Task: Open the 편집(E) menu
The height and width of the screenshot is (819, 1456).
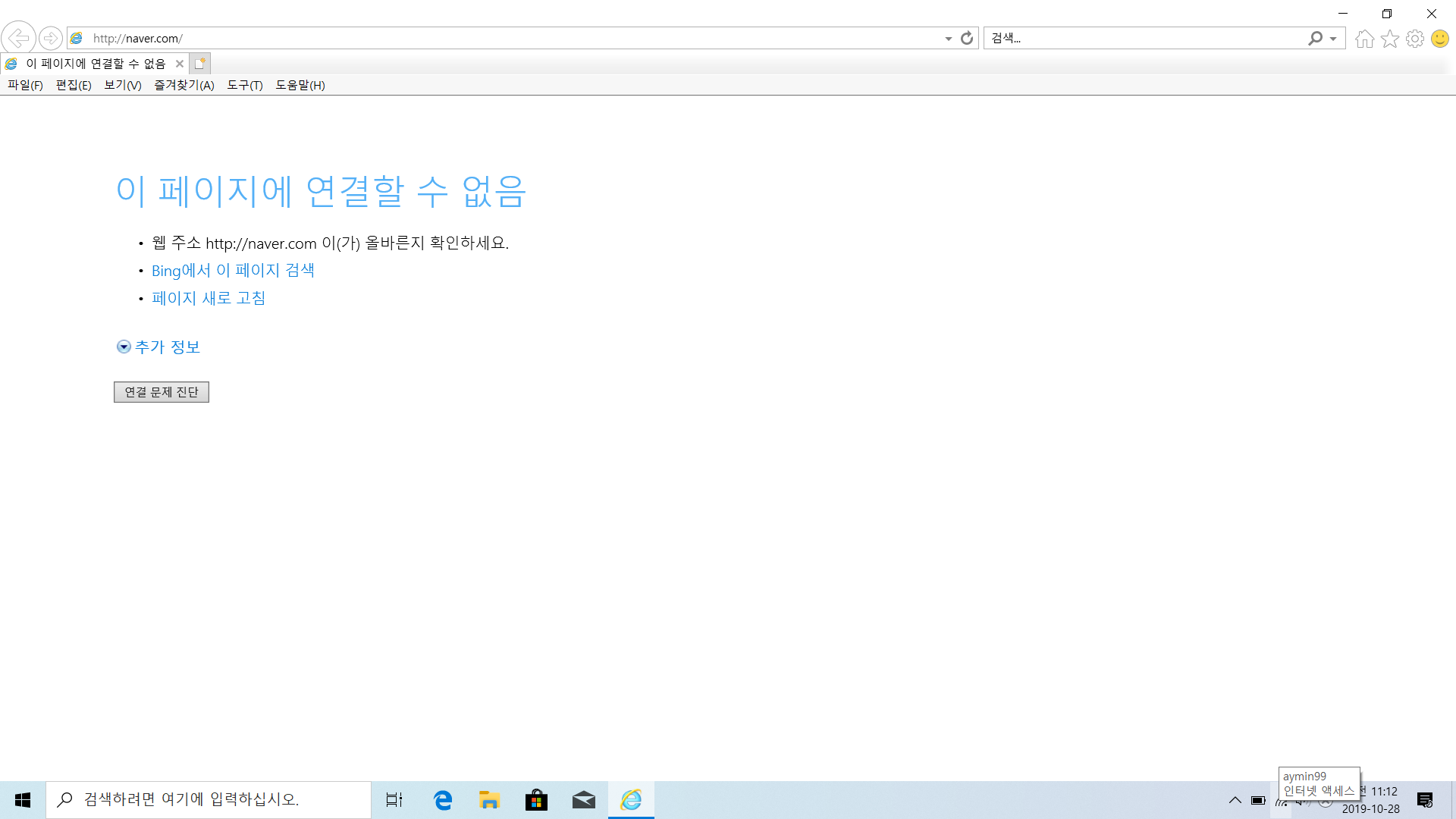Action: (x=74, y=85)
